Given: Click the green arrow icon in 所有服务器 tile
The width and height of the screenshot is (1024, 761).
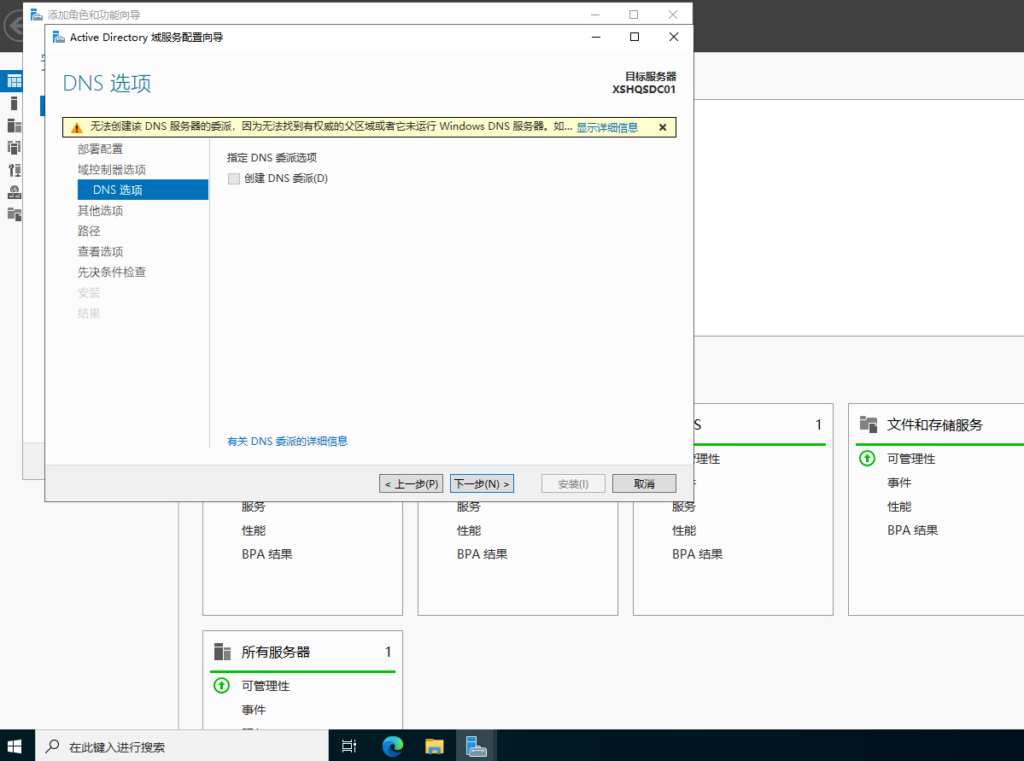Looking at the screenshot, I should [x=222, y=685].
